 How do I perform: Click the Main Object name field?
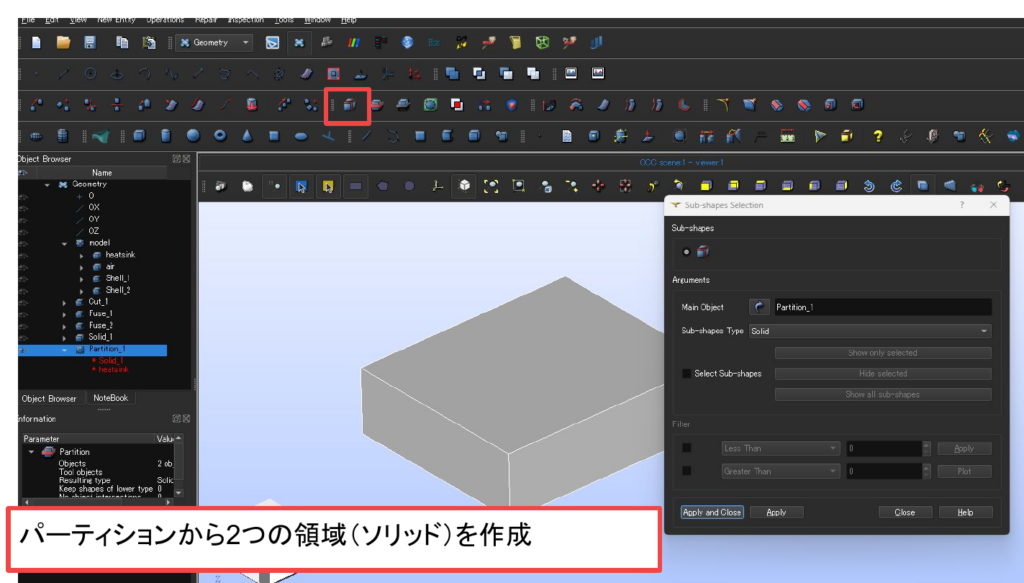click(x=881, y=307)
